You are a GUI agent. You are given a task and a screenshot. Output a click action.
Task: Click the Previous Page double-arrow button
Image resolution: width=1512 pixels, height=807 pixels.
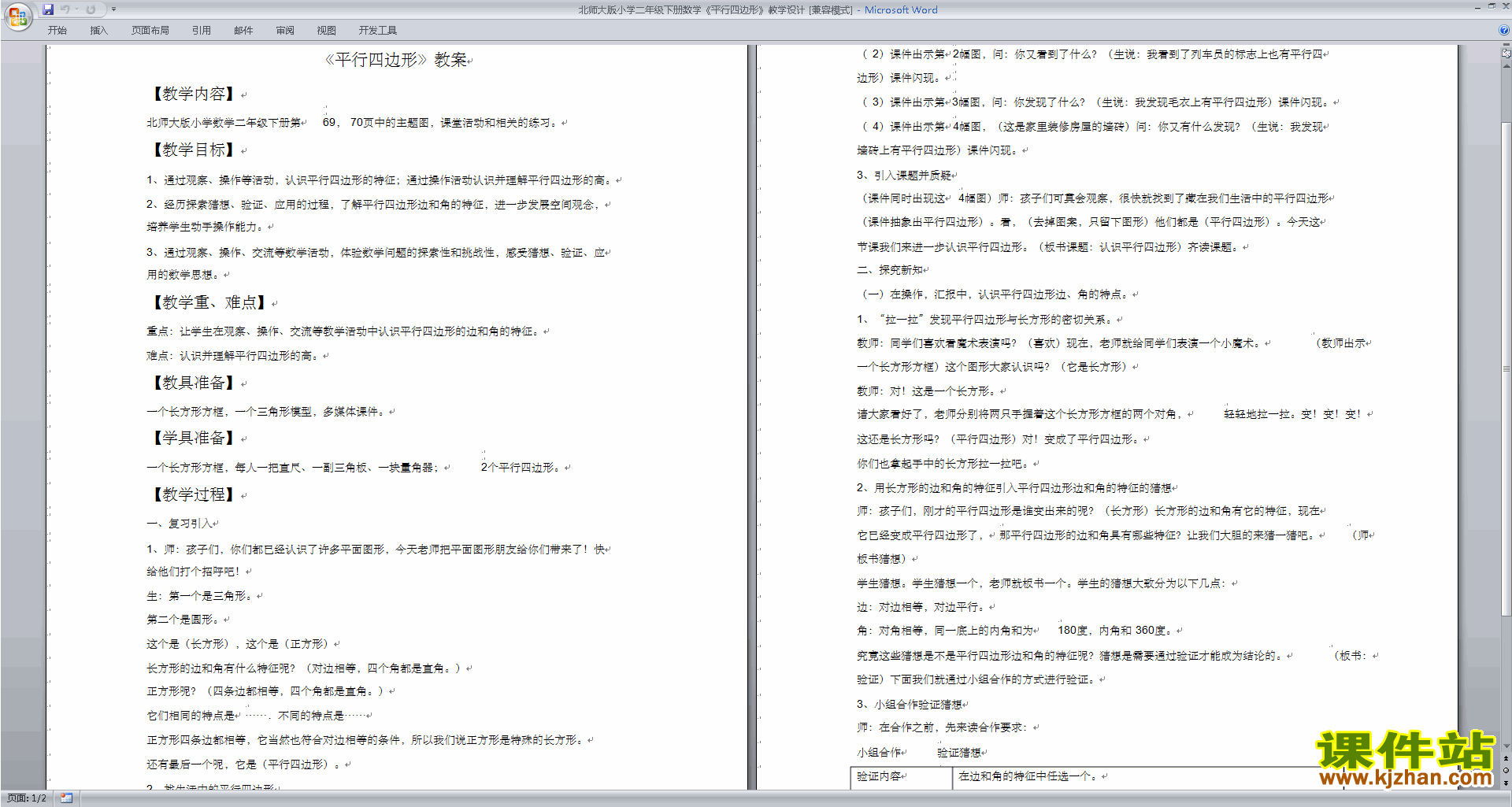pos(1506,759)
